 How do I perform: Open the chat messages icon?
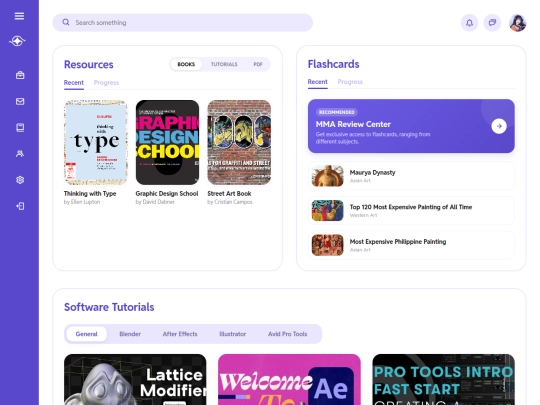tap(492, 23)
